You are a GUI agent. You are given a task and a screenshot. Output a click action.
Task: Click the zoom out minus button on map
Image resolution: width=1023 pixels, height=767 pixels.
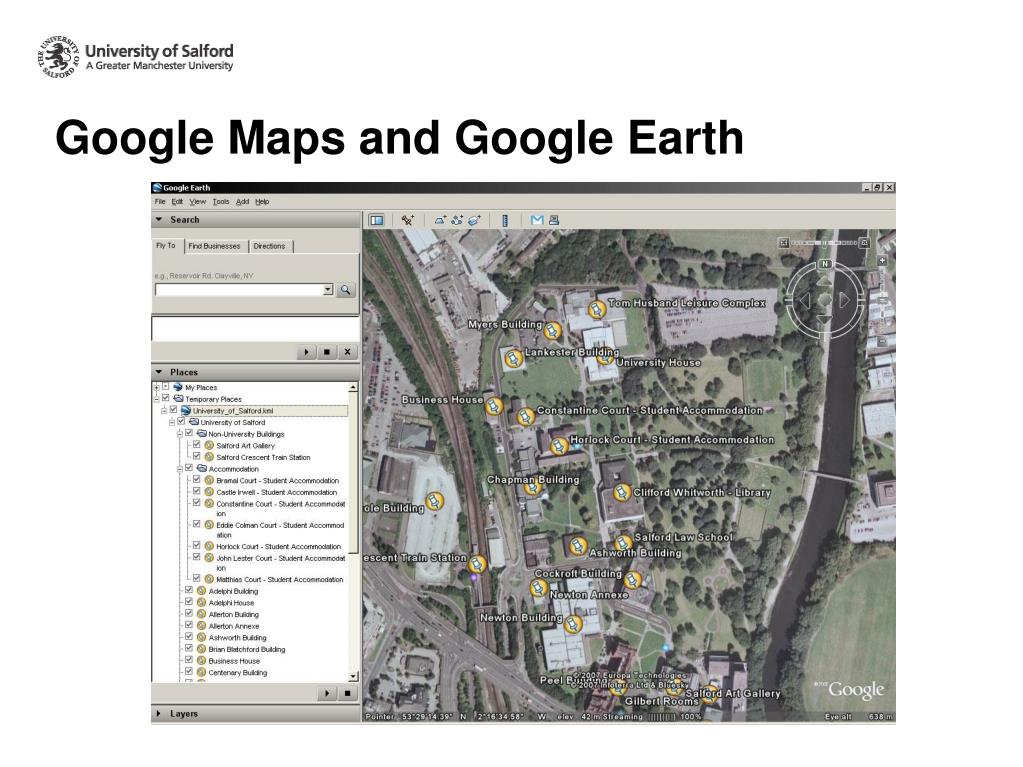[882, 340]
